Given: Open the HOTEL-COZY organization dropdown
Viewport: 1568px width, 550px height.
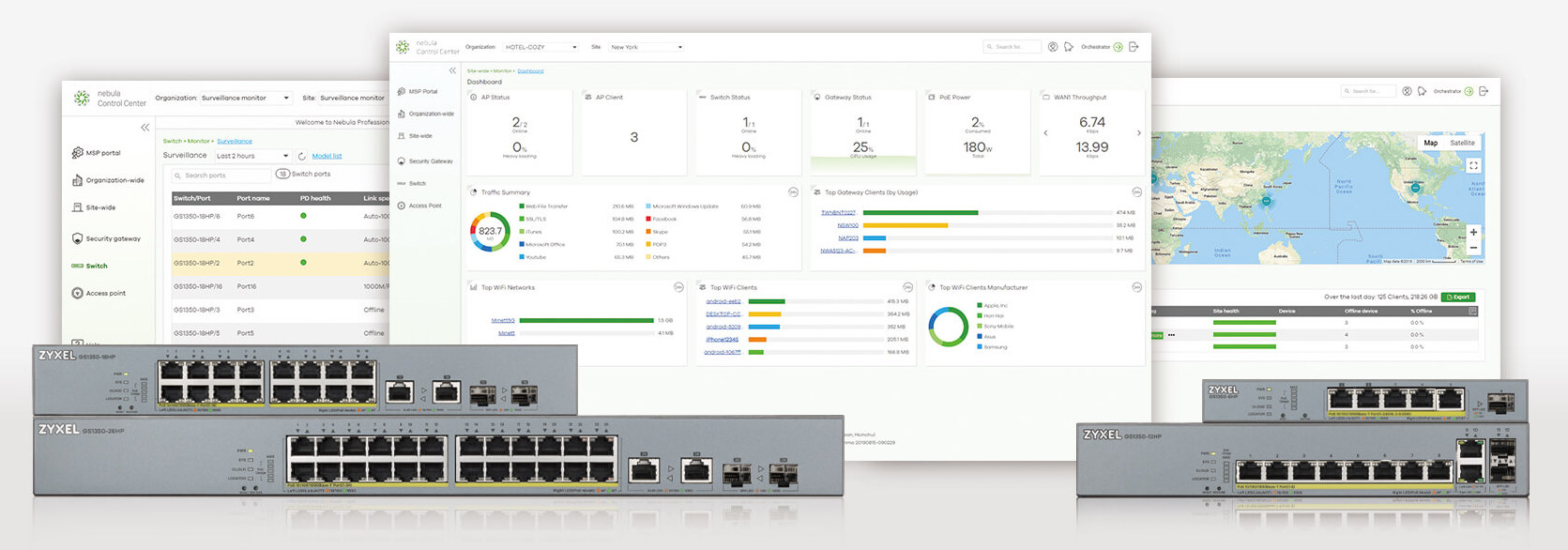Looking at the screenshot, I should [541, 47].
